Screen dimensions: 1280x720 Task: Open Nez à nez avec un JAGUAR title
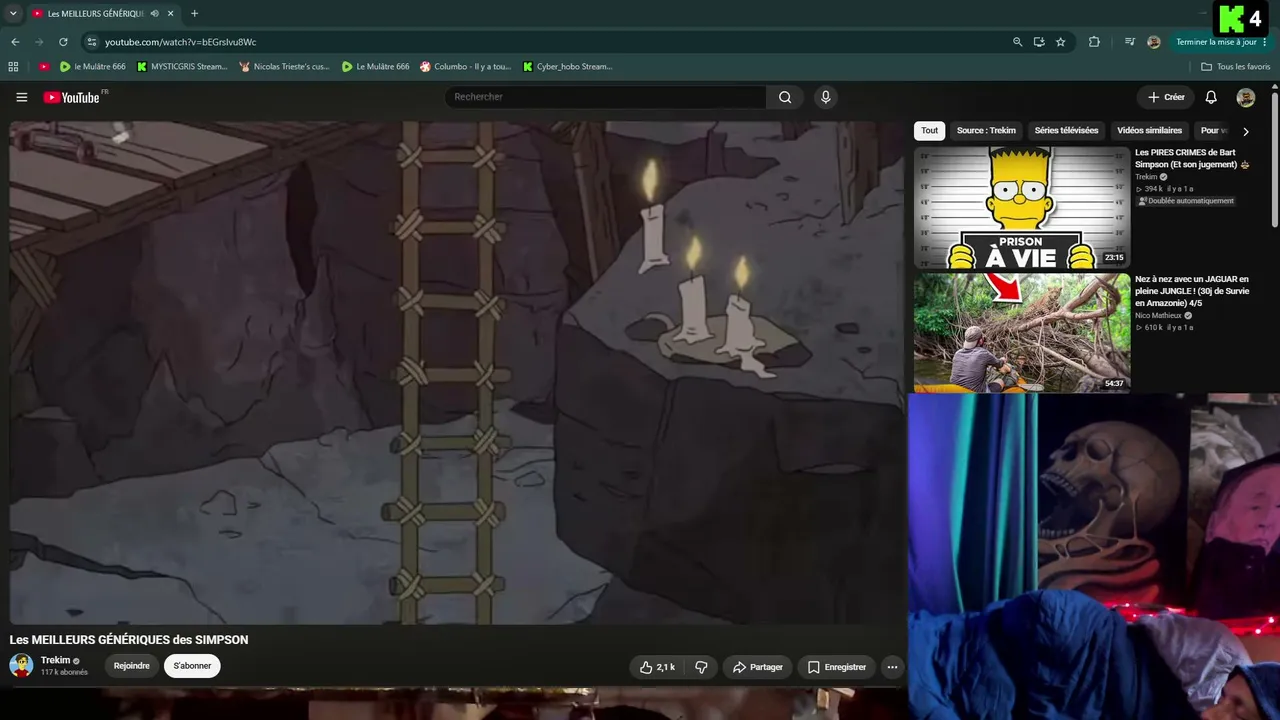pyautogui.click(x=1192, y=291)
